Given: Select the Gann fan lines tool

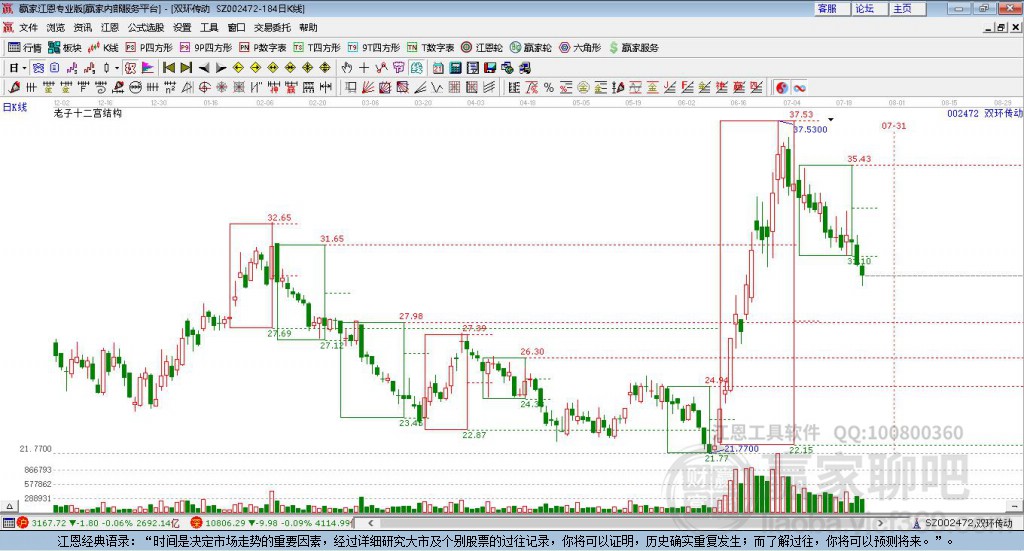Looking at the screenshot, I should click(368, 87).
